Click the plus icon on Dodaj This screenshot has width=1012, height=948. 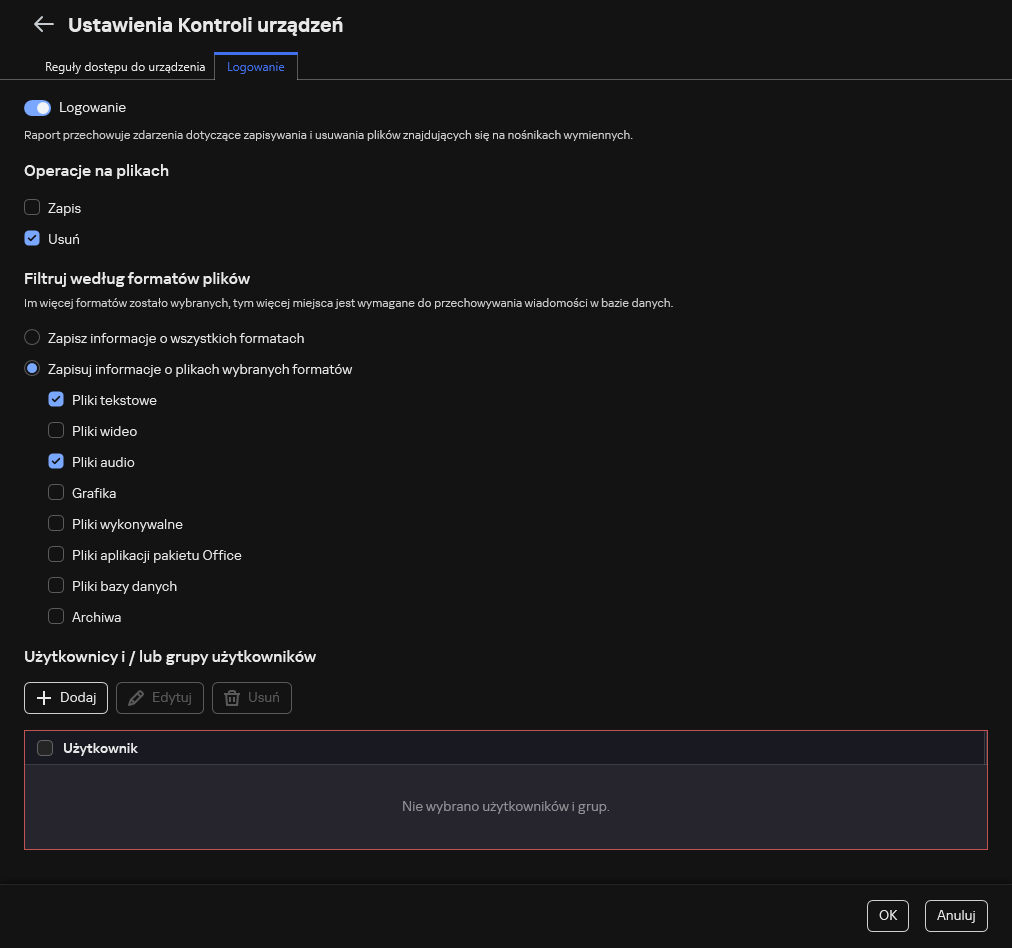43,698
